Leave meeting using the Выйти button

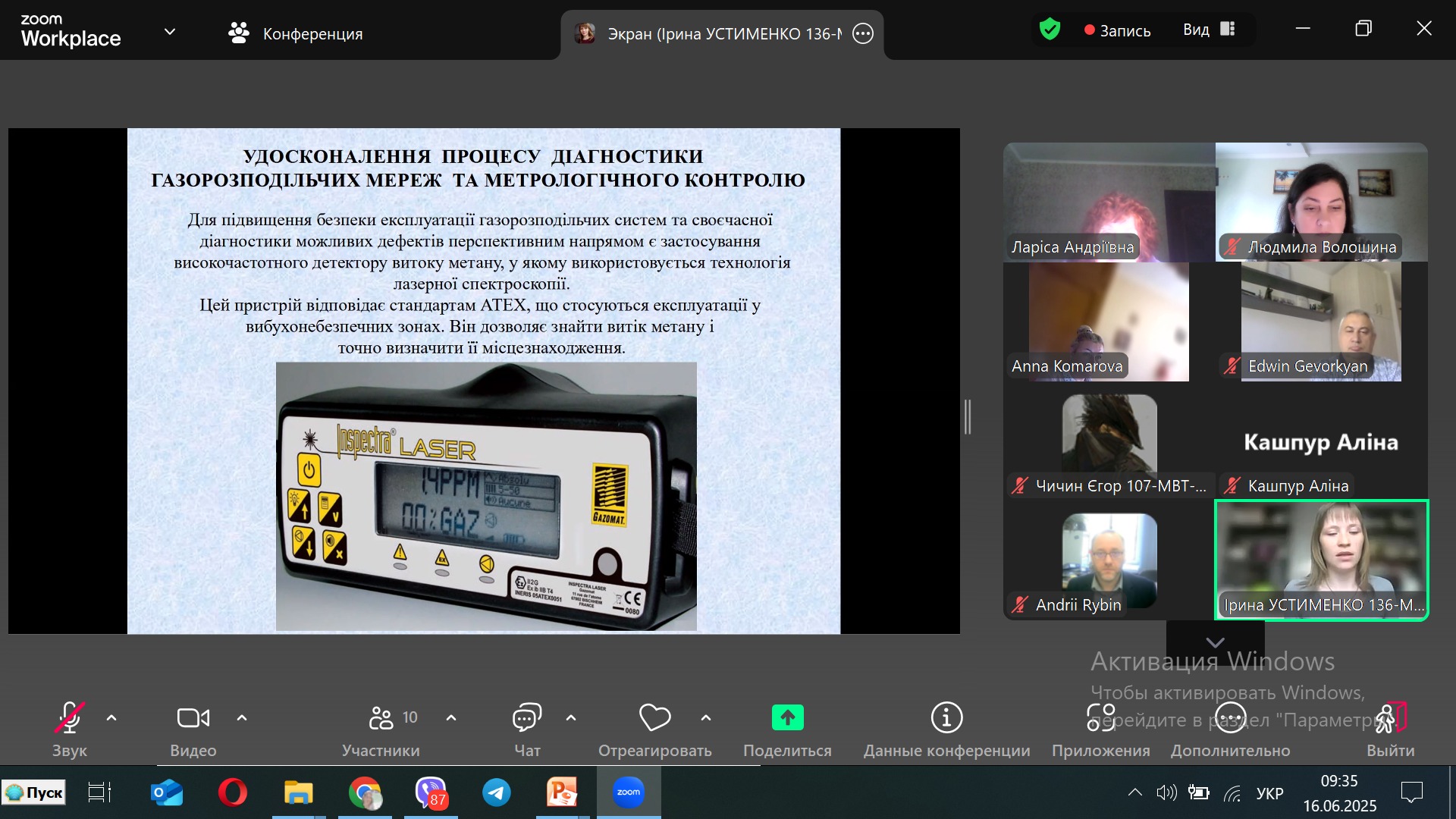pyautogui.click(x=1391, y=729)
